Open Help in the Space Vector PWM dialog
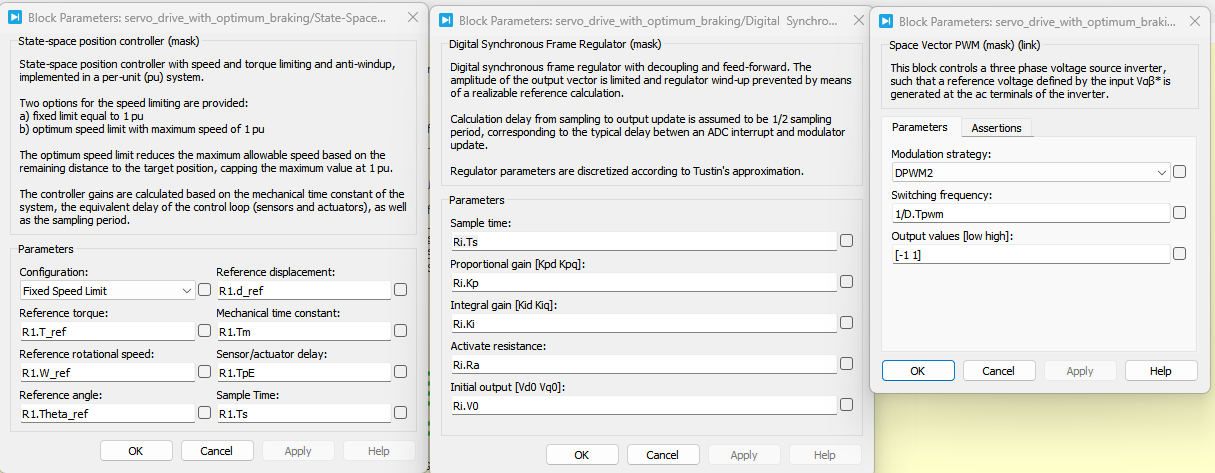 point(1161,371)
